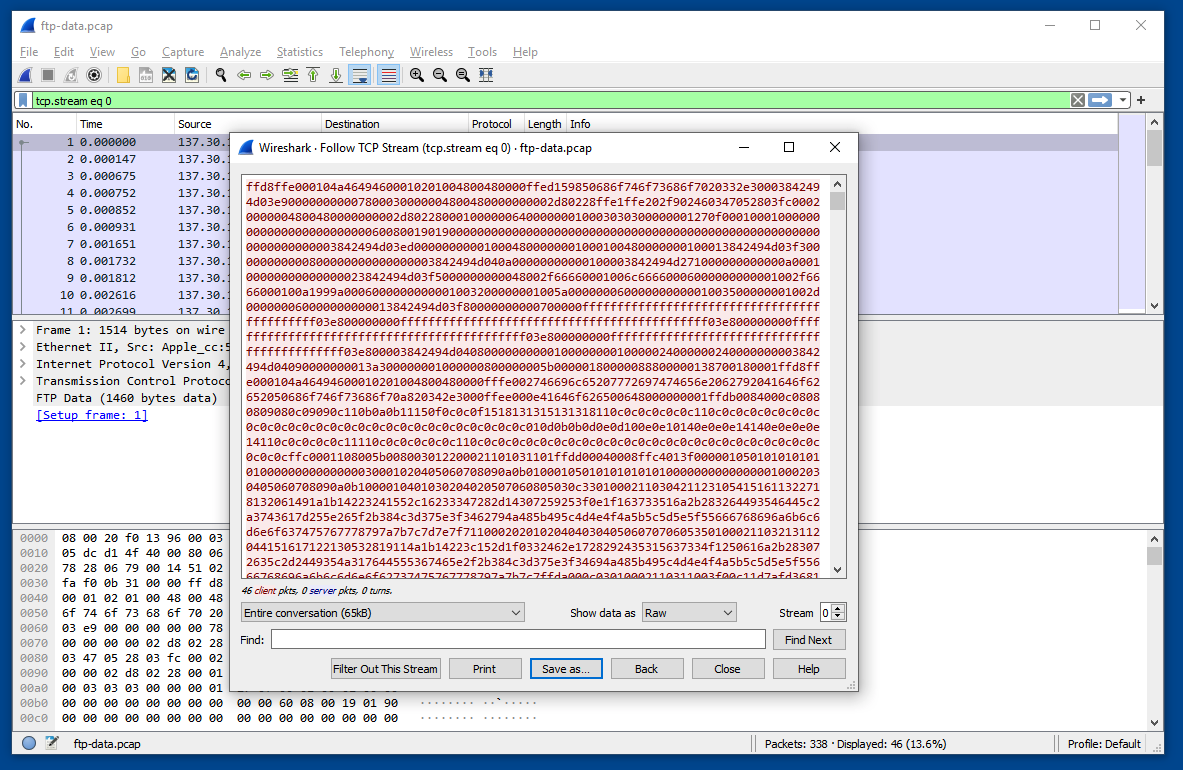Click capture file properties status icon
1183x770 pixels.
(51, 743)
